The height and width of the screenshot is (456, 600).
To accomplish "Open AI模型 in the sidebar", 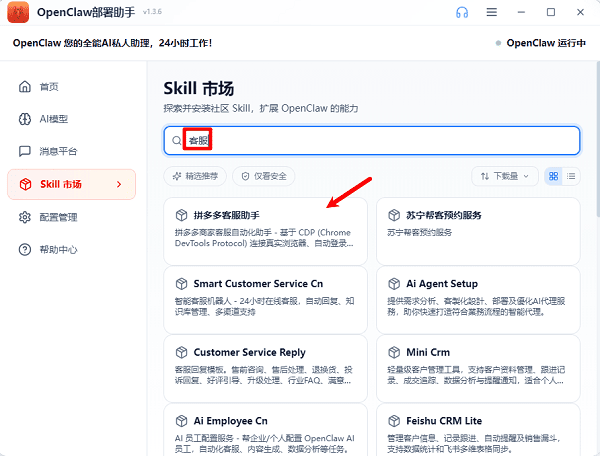I will coord(53,119).
